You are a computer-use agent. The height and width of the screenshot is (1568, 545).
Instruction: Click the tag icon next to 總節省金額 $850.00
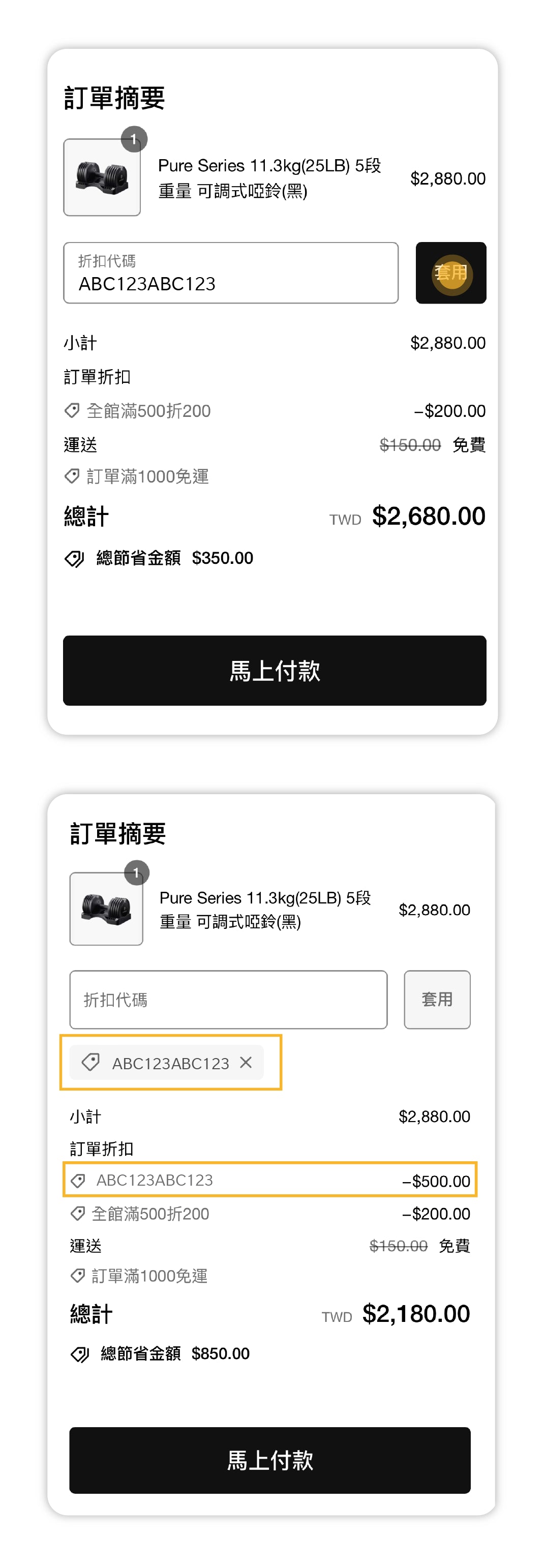click(x=80, y=1354)
